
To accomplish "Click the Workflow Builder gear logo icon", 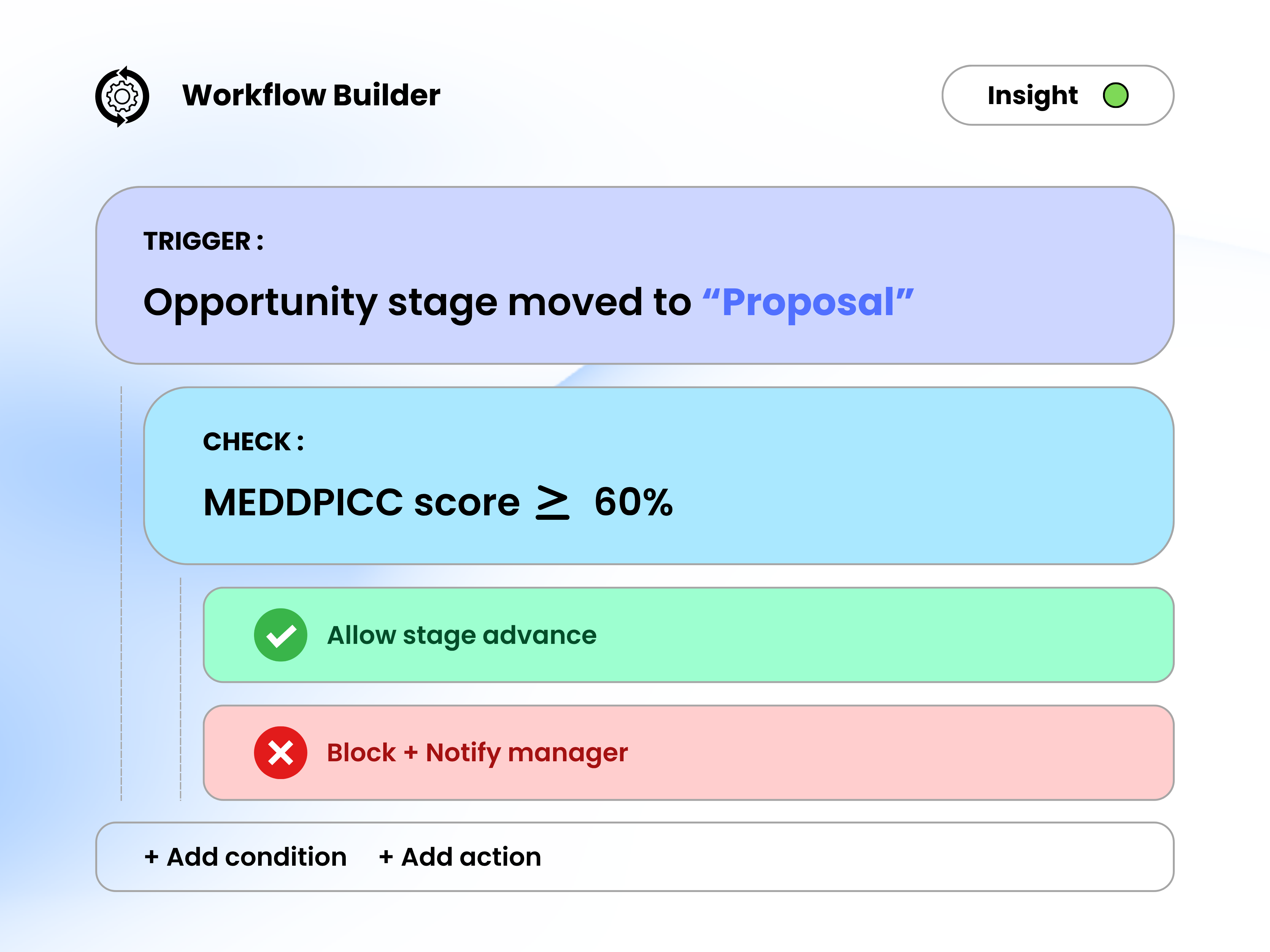I will [122, 96].
